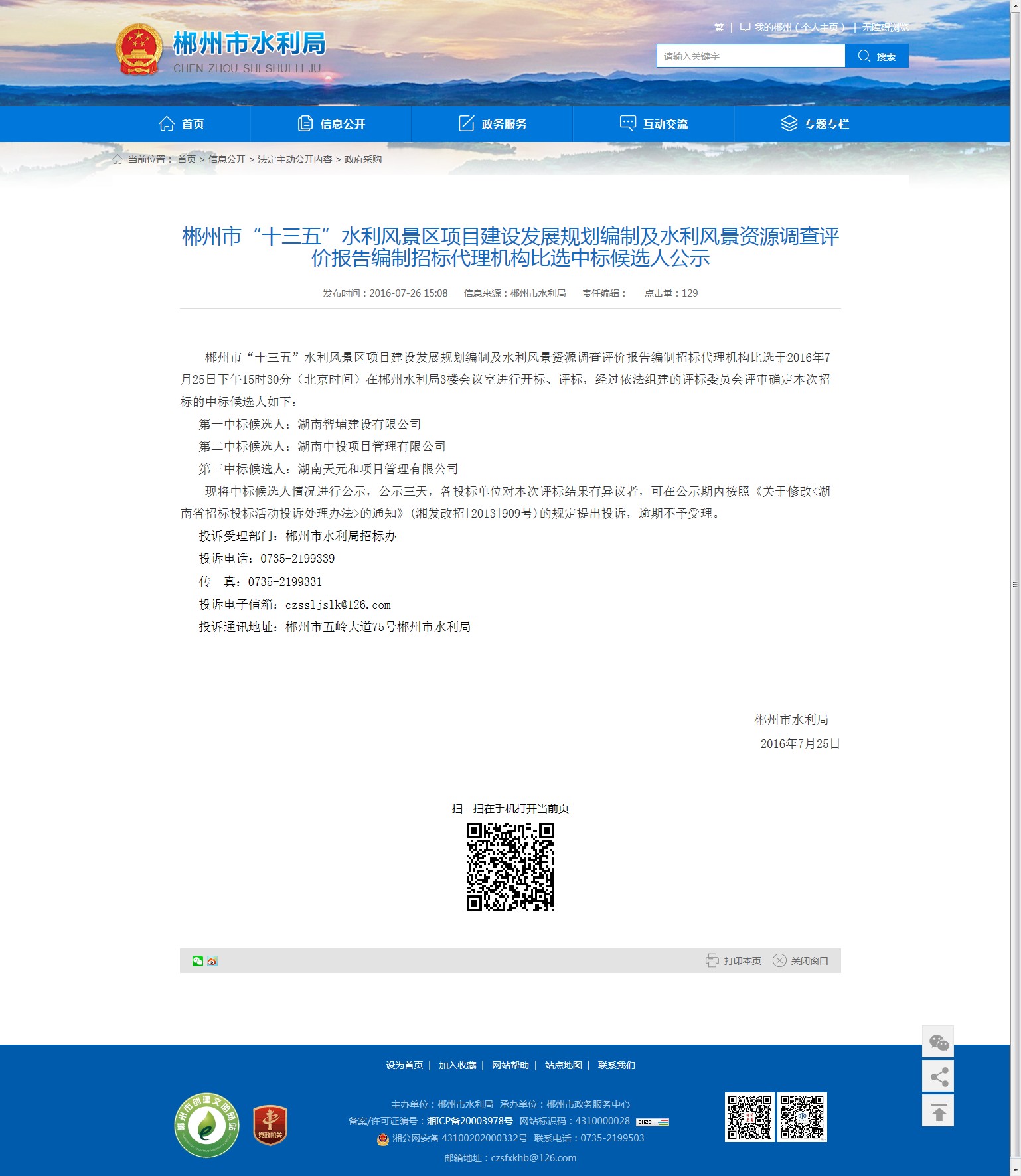Click the browser vertical scrollbar
Screen dimensions: 1021x1176
(1015, 584)
